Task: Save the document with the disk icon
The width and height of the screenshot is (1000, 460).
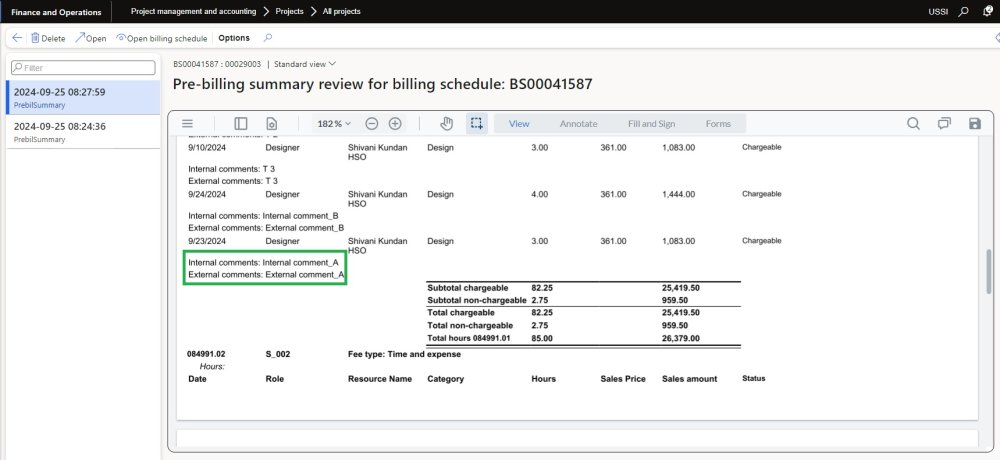Action: click(x=975, y=123)
